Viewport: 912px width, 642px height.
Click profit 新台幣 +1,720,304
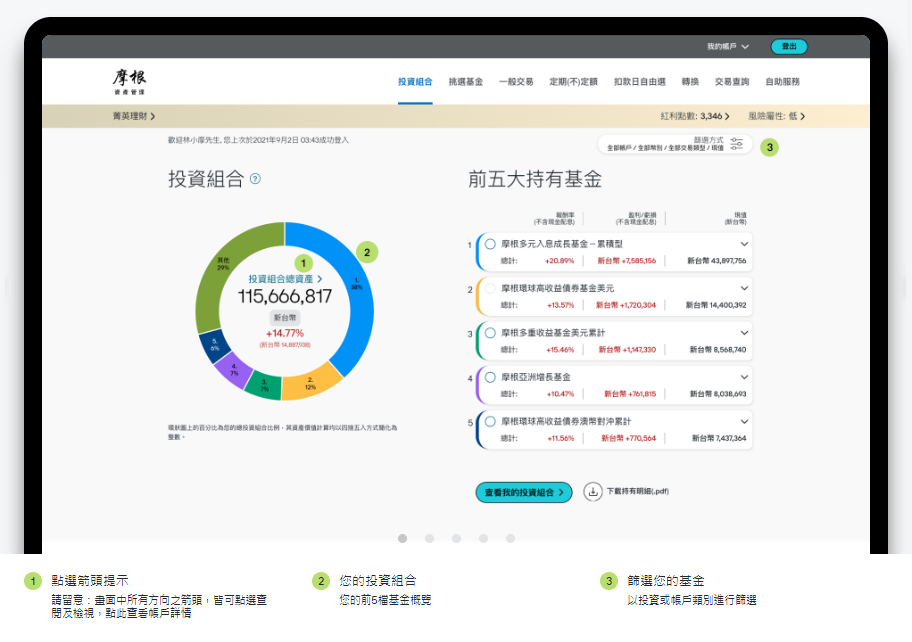626,305
